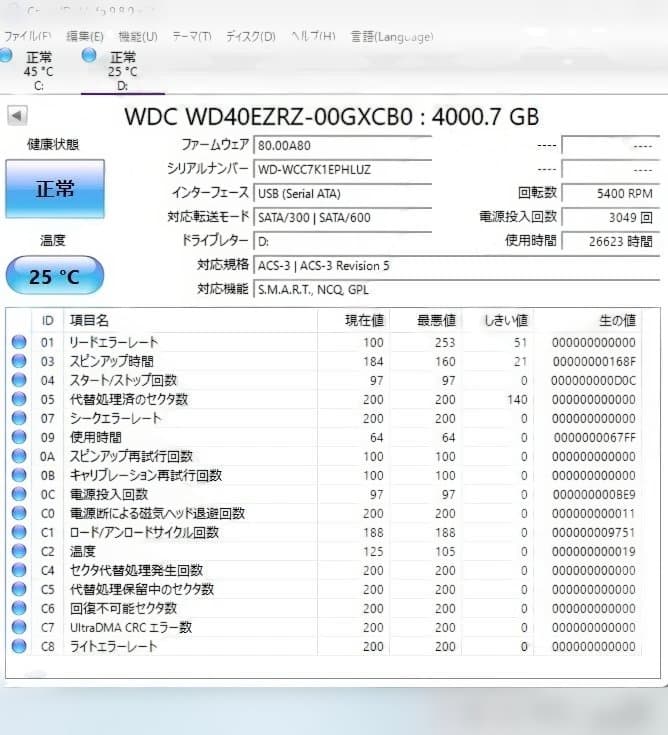Click status icon of row C0 磁気ヘッド退避回数
This screenshot has width=668, height=735.
click(19, 513)
